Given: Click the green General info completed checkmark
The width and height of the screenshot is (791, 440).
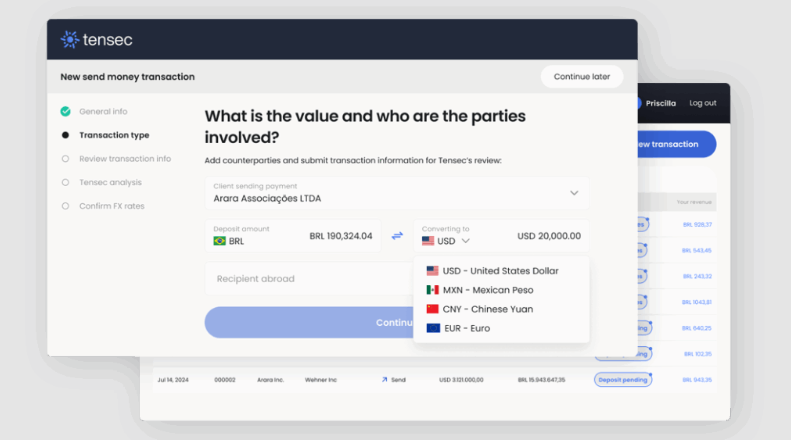Looking at the screenshot, I should pyautogui.click(x=66, y=111).
